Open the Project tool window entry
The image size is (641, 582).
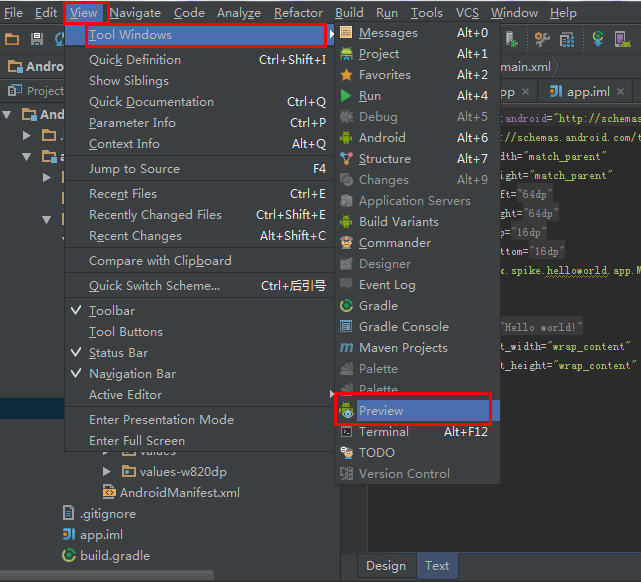click(417, 54)
